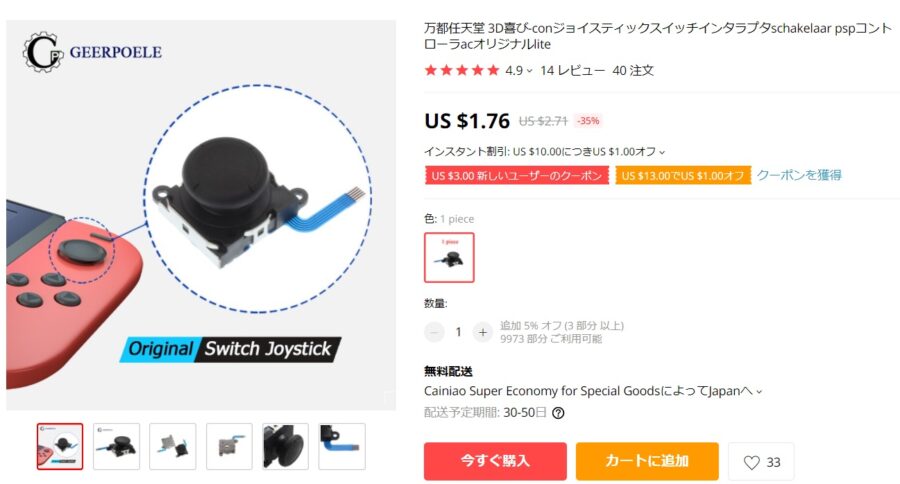The width and height of the screenshot is (900, 484).
Task: Select the 1 piece color variant swatch
Action: [449, 257]
